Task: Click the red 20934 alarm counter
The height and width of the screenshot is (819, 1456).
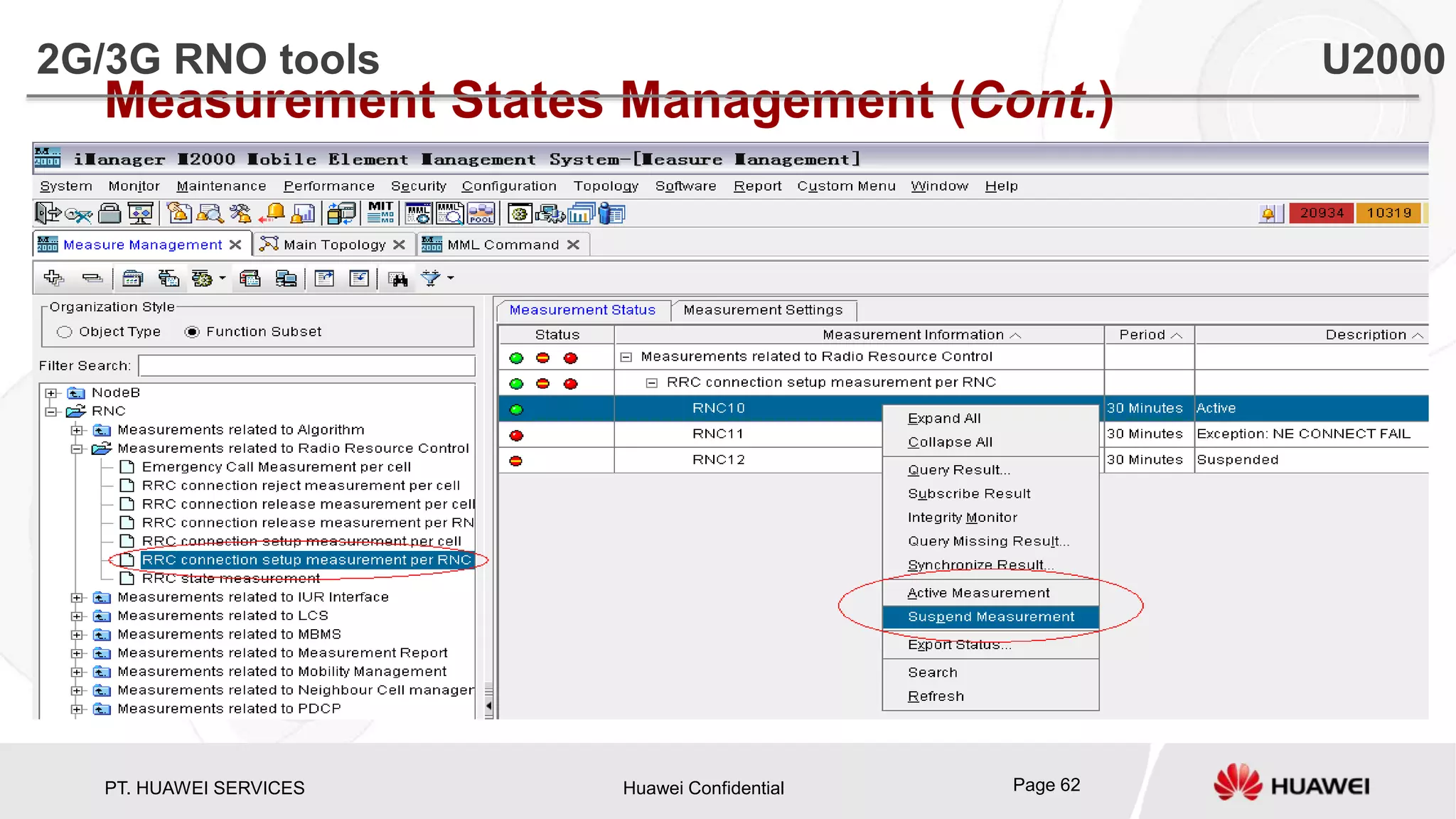Action: point(1321,213)
